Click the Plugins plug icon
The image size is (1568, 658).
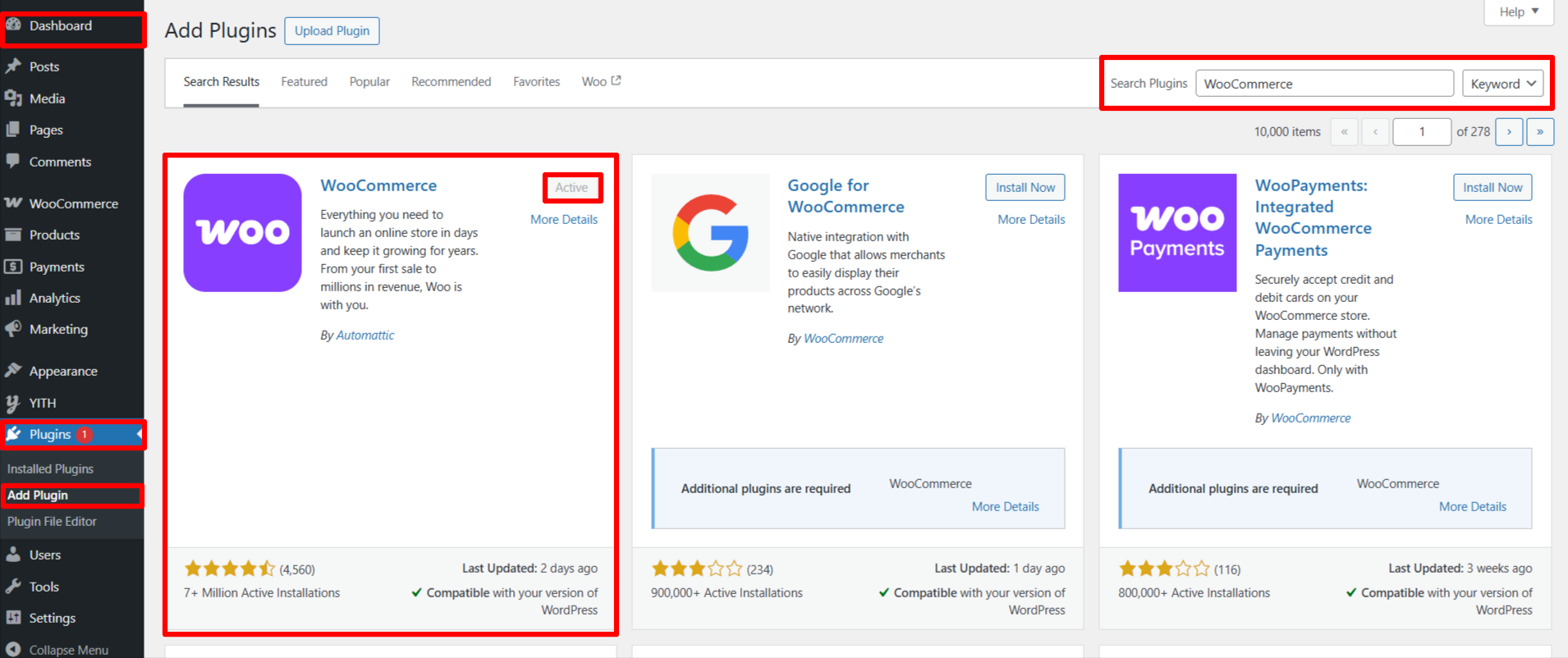(x=13, y=434)
